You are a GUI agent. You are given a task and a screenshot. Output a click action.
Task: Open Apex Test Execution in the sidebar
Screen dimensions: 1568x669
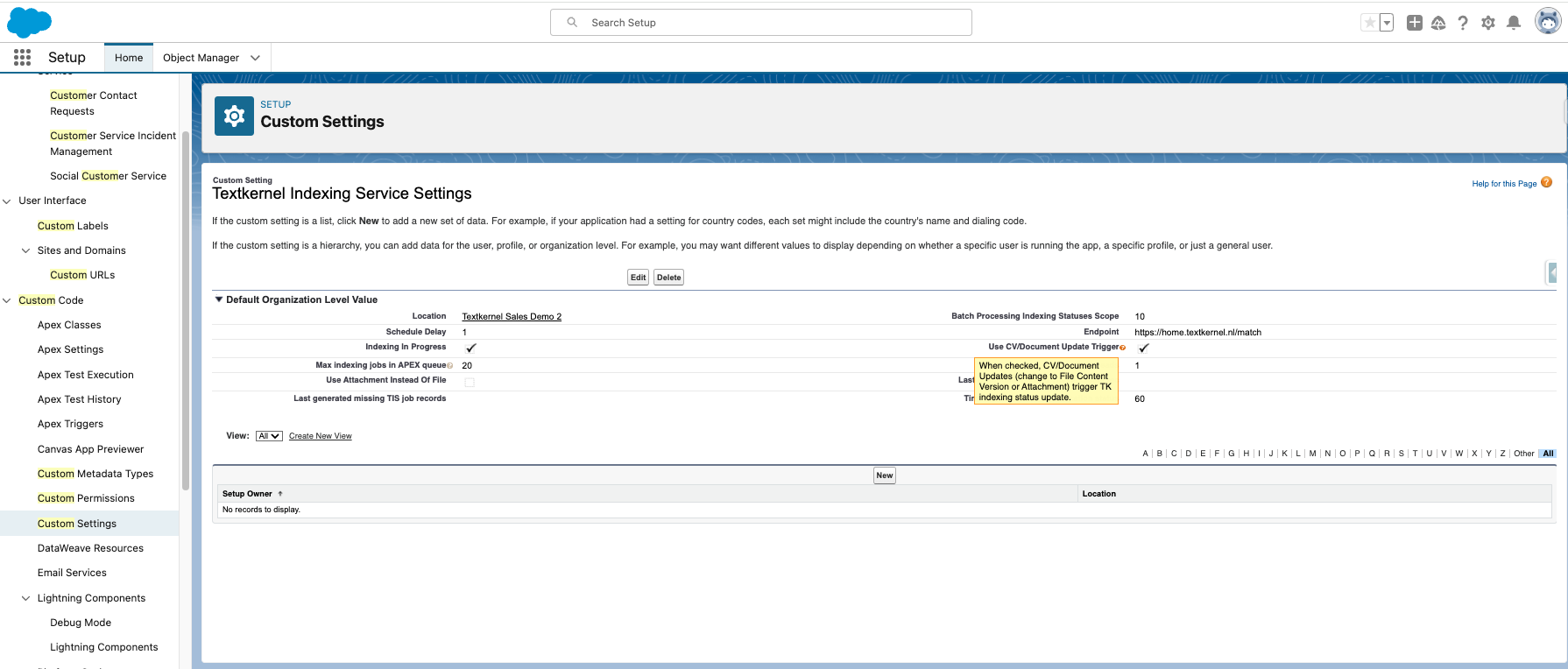click(86, 375)
